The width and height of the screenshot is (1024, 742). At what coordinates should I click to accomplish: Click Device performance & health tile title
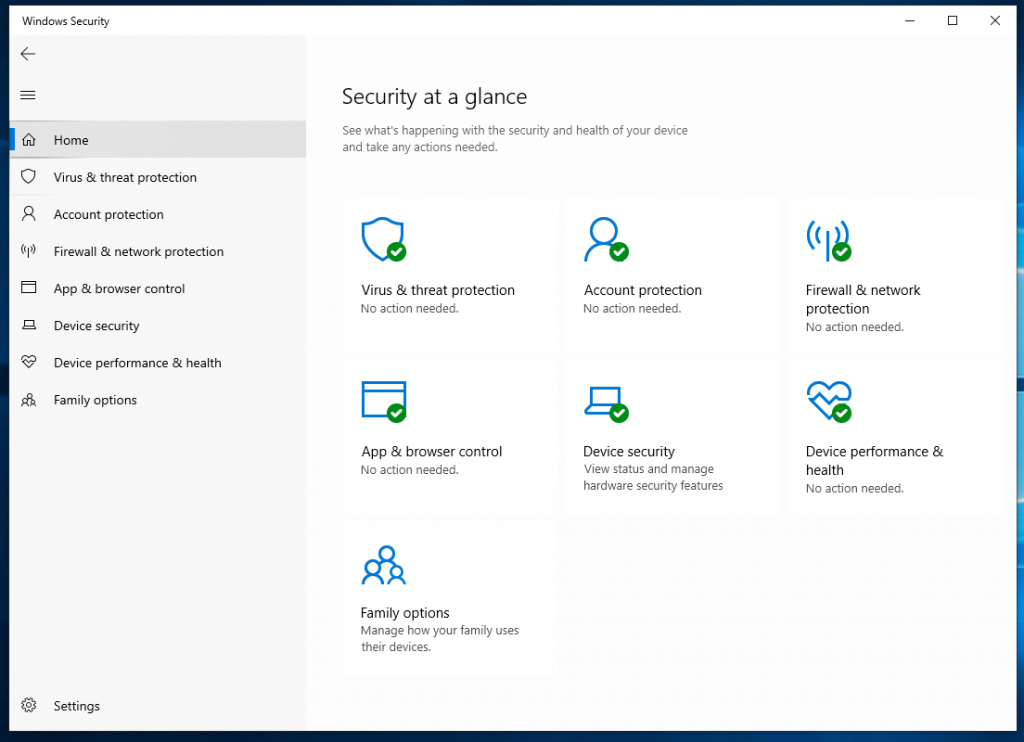pos(874,460)
